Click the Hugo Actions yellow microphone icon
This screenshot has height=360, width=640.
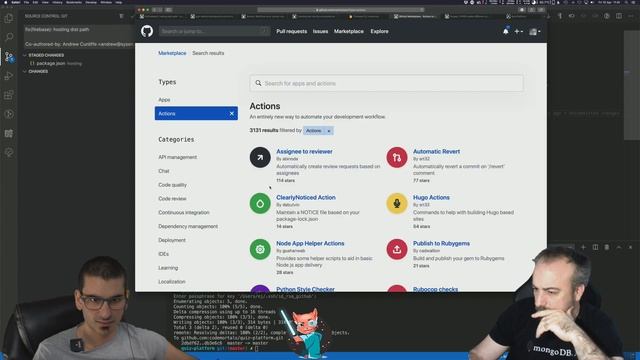pos(397,203)
